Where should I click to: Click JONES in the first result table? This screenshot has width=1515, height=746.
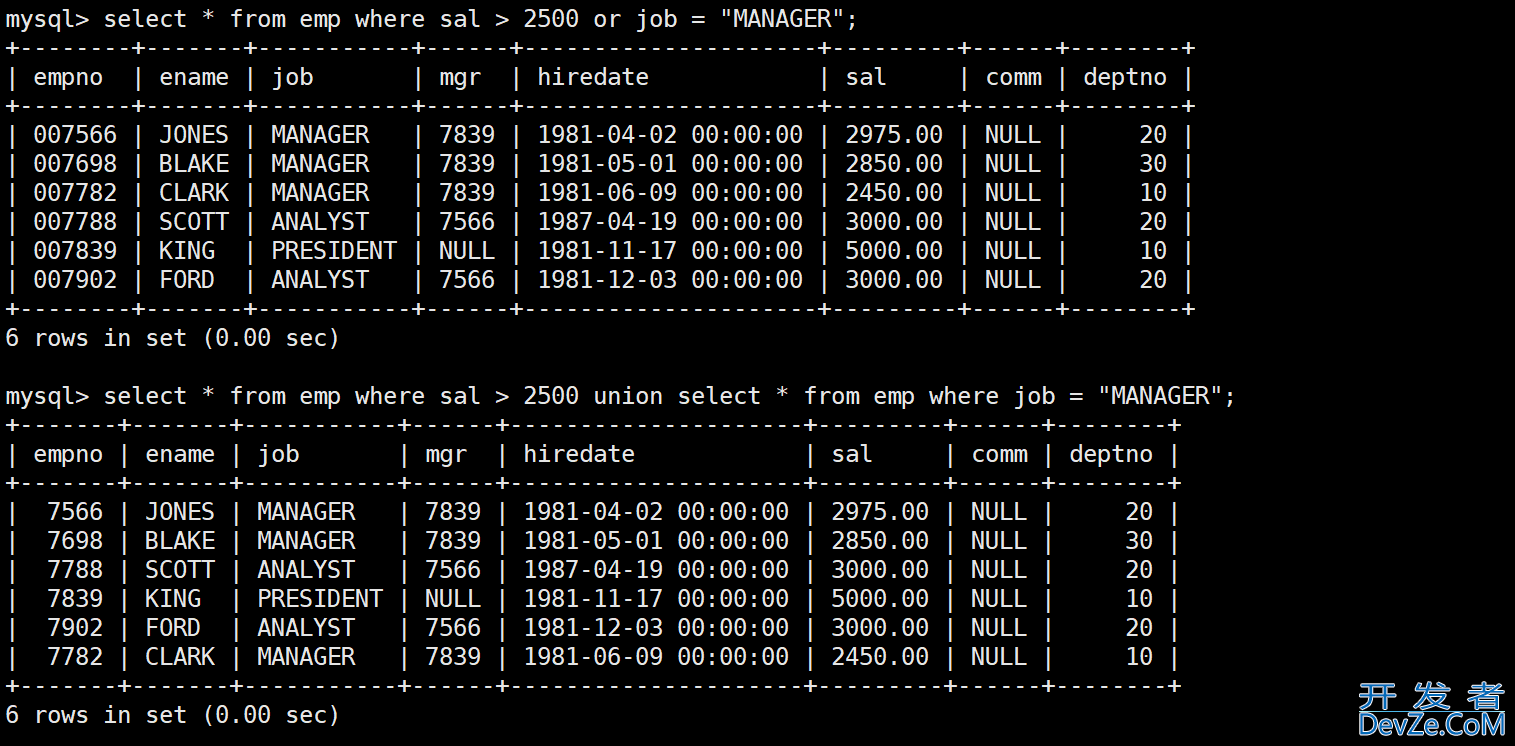(x=194, y=135)
